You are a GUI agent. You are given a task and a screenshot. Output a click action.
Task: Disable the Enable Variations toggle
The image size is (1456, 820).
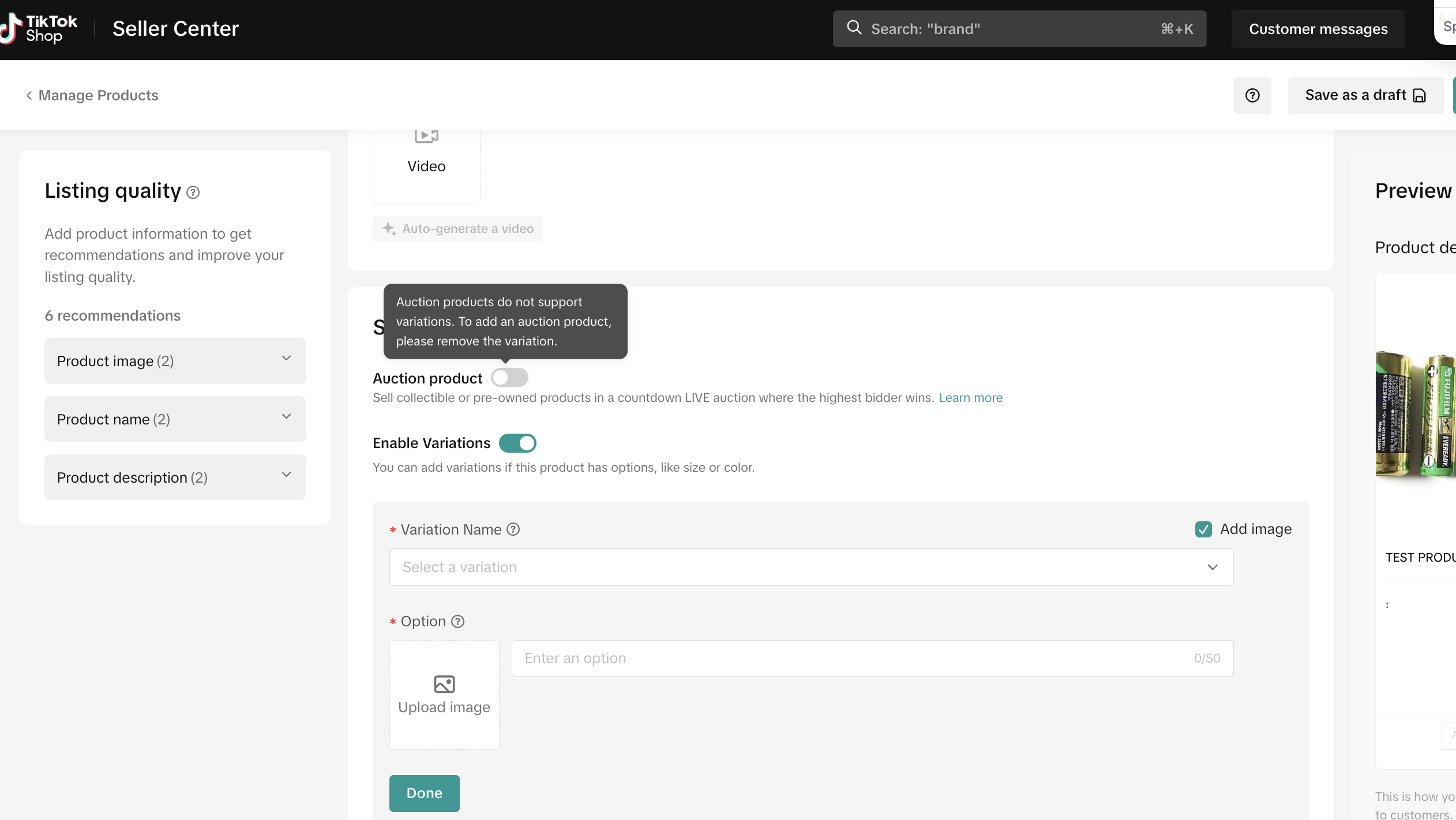[x=517, y=443]
